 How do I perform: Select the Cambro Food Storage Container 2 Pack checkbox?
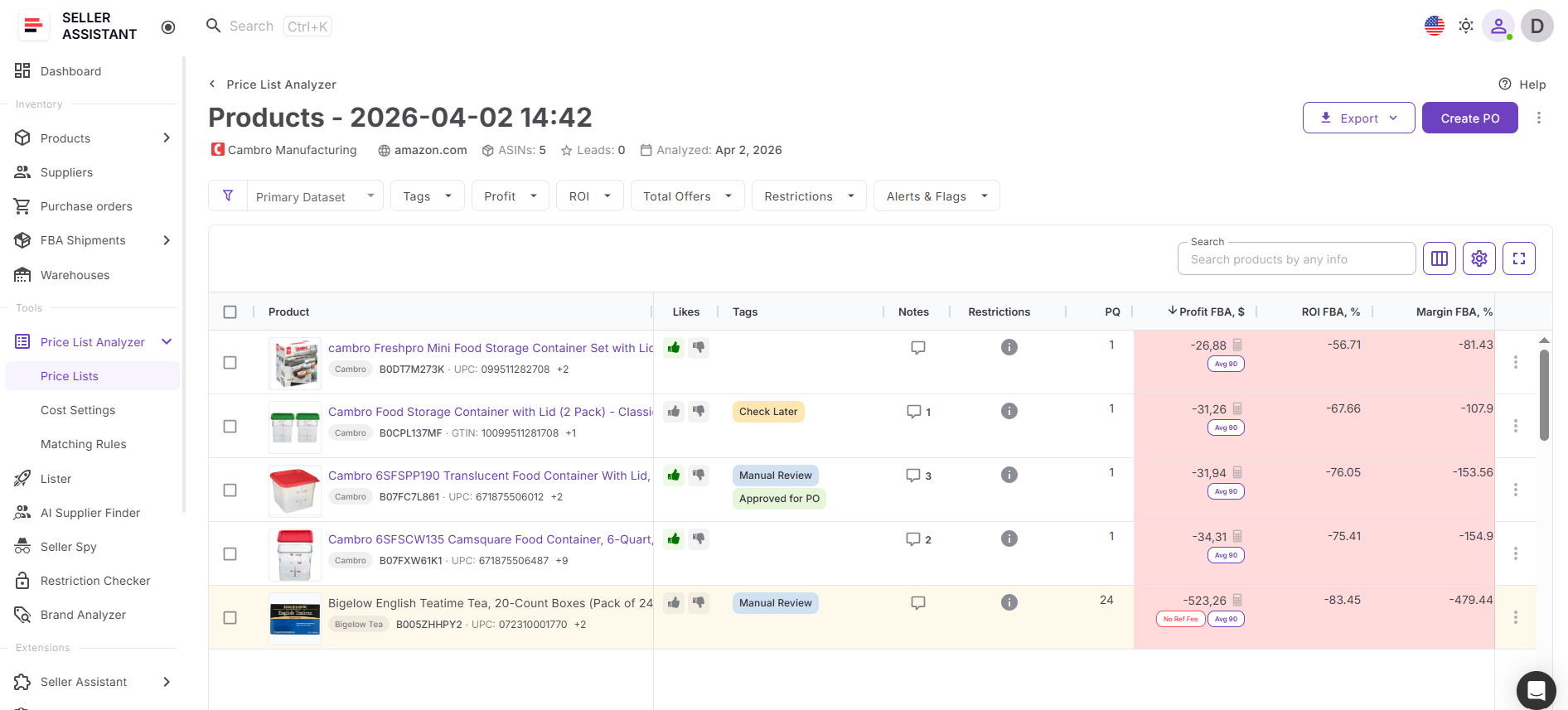coord(230,427)
